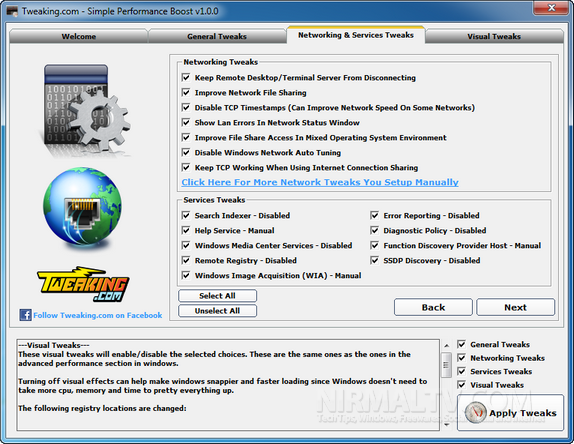The height and width of the screenshot is (444, 574).
Task: Uncheck Improve Network File Sharing
Action: (x=186, y=92)
